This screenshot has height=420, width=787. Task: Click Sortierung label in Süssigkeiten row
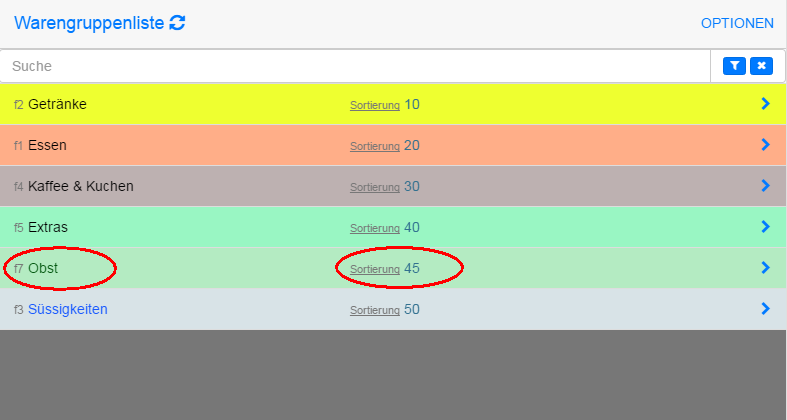[374, 310]
